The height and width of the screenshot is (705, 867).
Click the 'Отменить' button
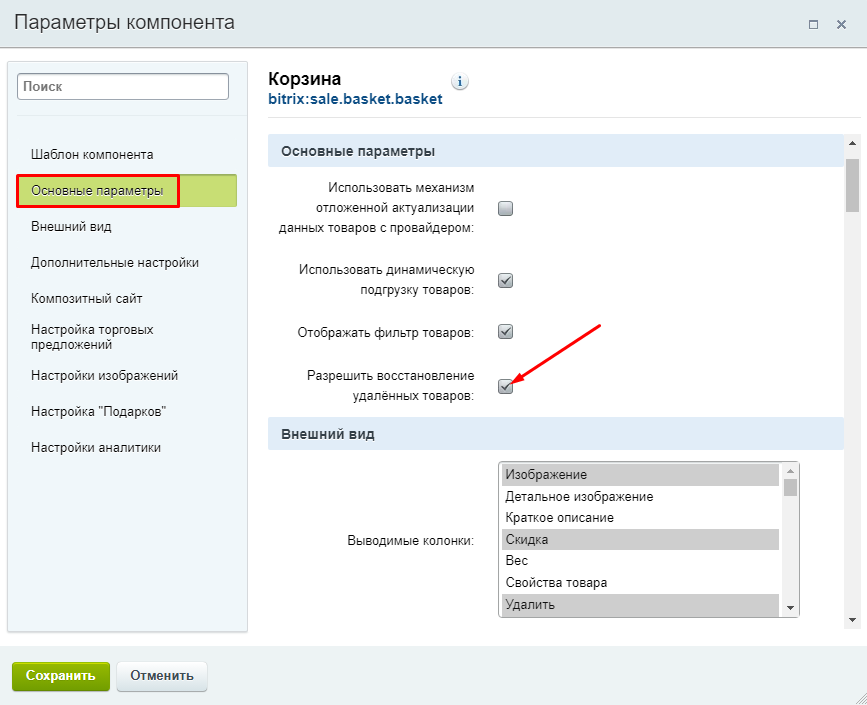pyautogui.click(x=162, y=676)
